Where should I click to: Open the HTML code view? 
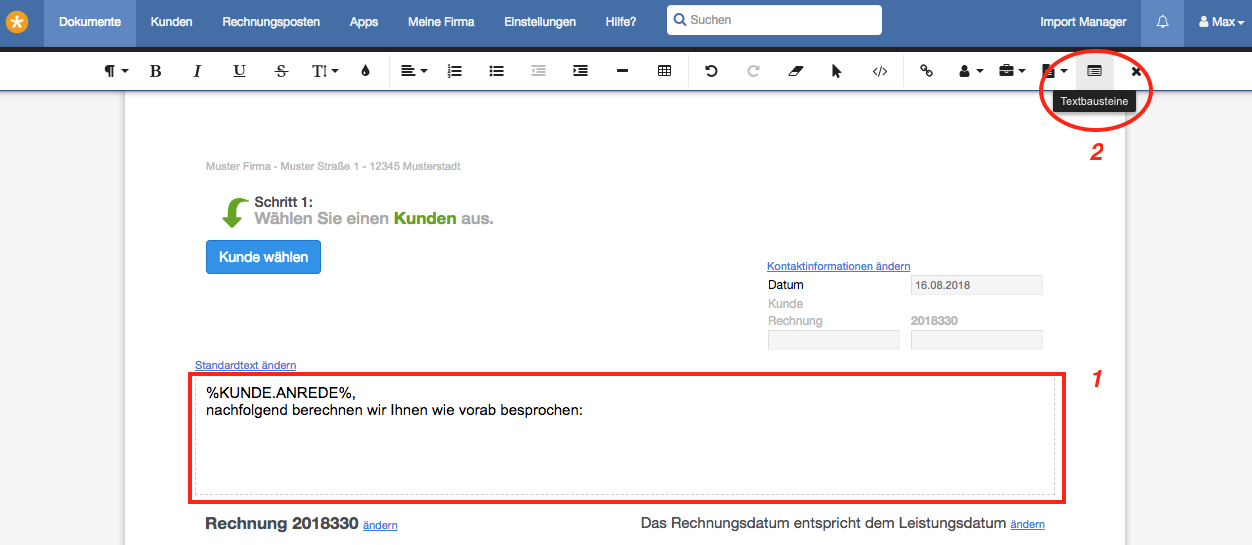(880, 71)
